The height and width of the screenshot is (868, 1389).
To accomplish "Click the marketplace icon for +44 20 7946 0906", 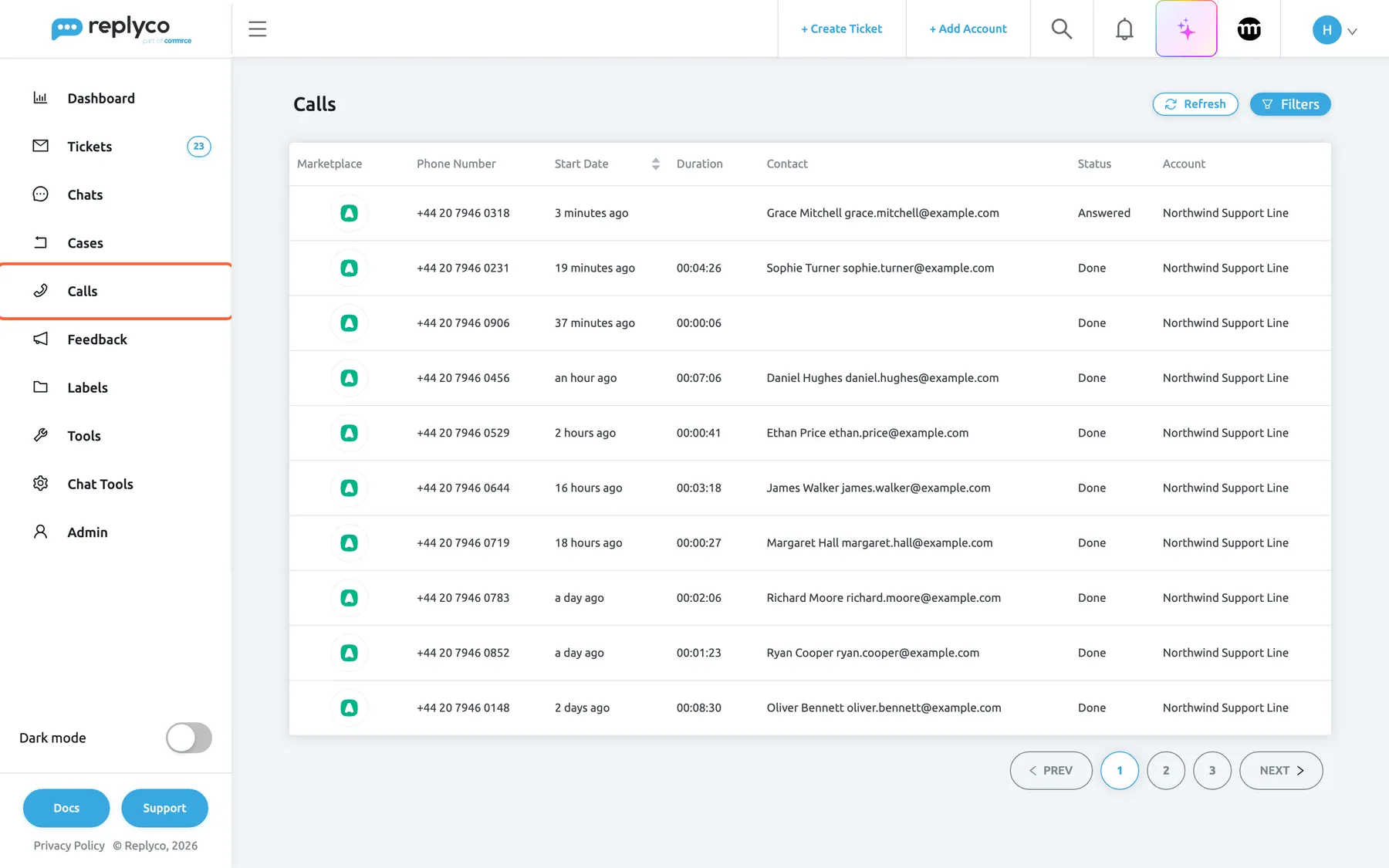I will pyautogui.click(x=349, y=323).
